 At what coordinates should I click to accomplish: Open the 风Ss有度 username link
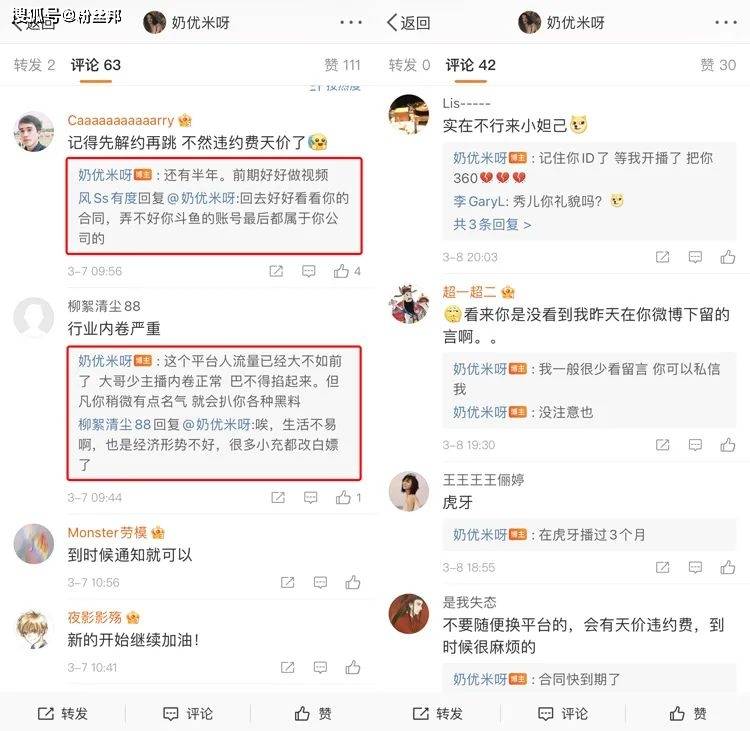pyautogui.click(x=108, y=198)
